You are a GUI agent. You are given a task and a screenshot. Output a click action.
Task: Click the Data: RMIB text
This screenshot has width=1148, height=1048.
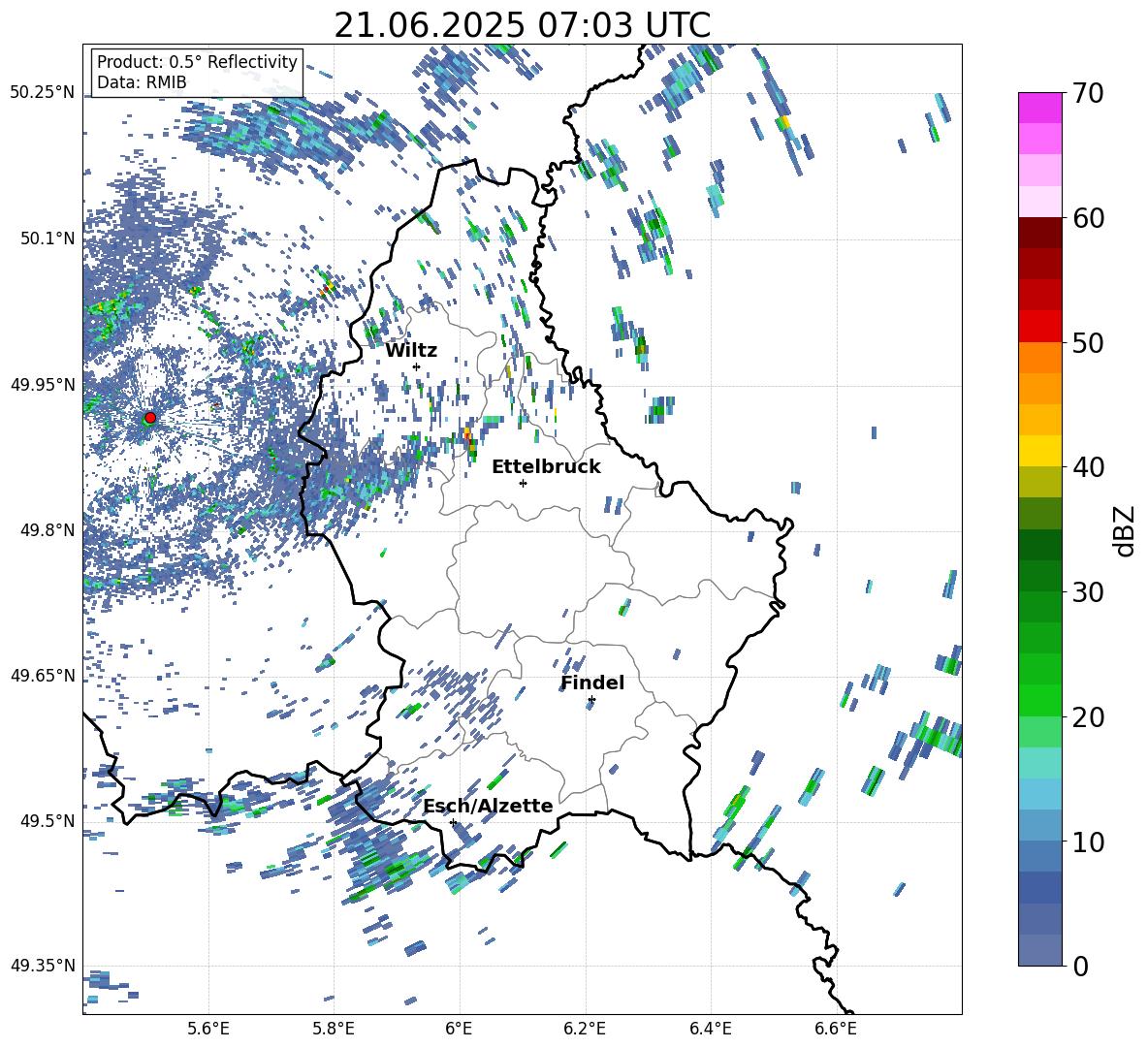[x=142, y=82]
